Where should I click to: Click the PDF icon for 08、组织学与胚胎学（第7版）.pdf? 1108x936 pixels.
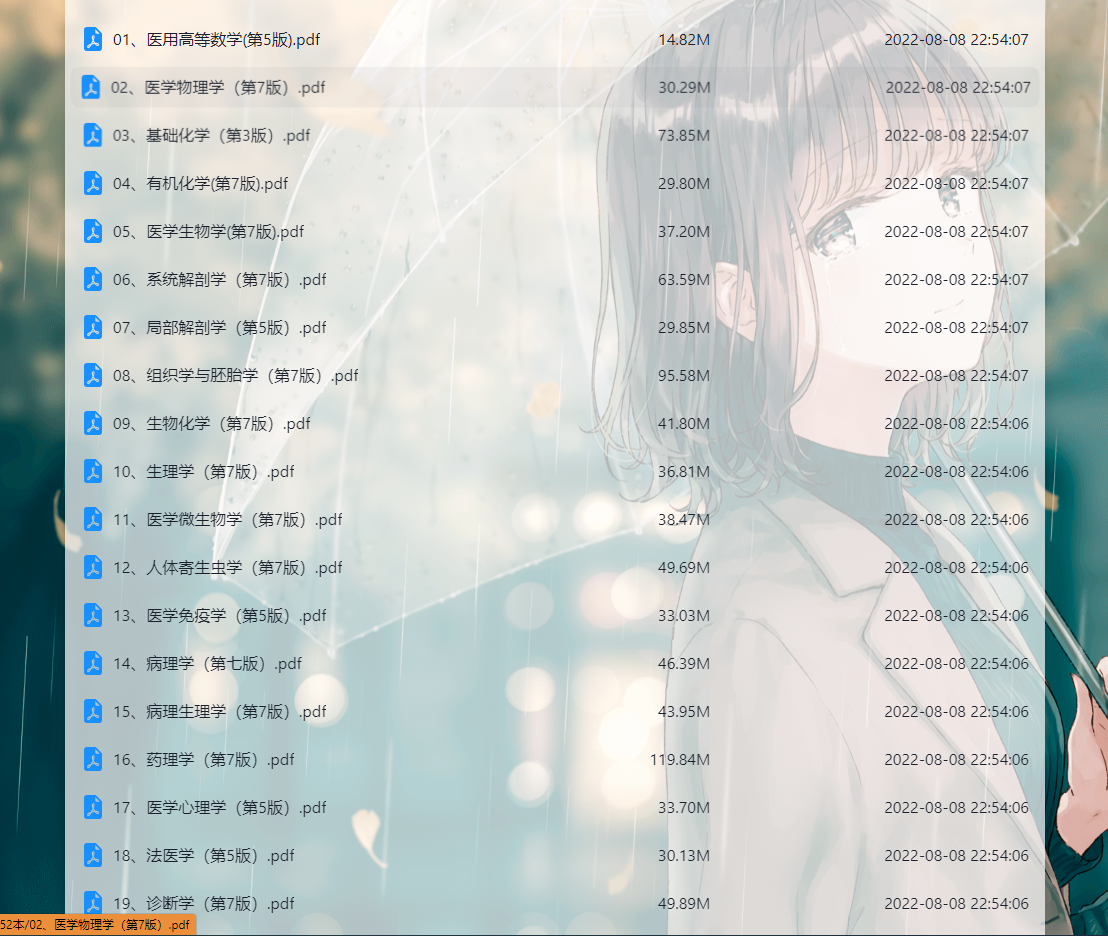click(x=93, y=376)
